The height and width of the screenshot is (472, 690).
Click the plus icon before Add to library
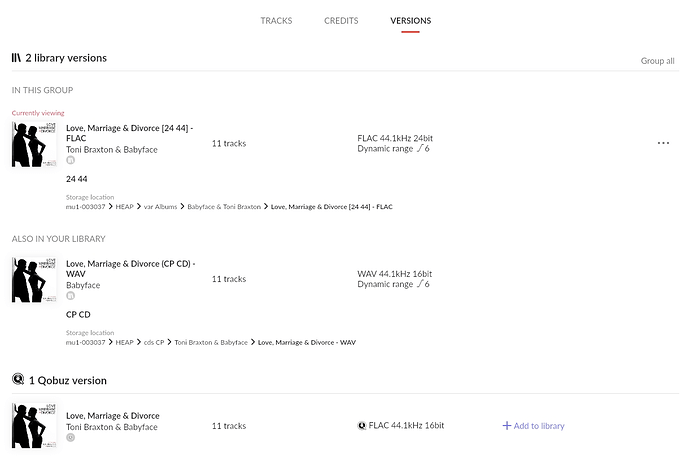(506, 425)
